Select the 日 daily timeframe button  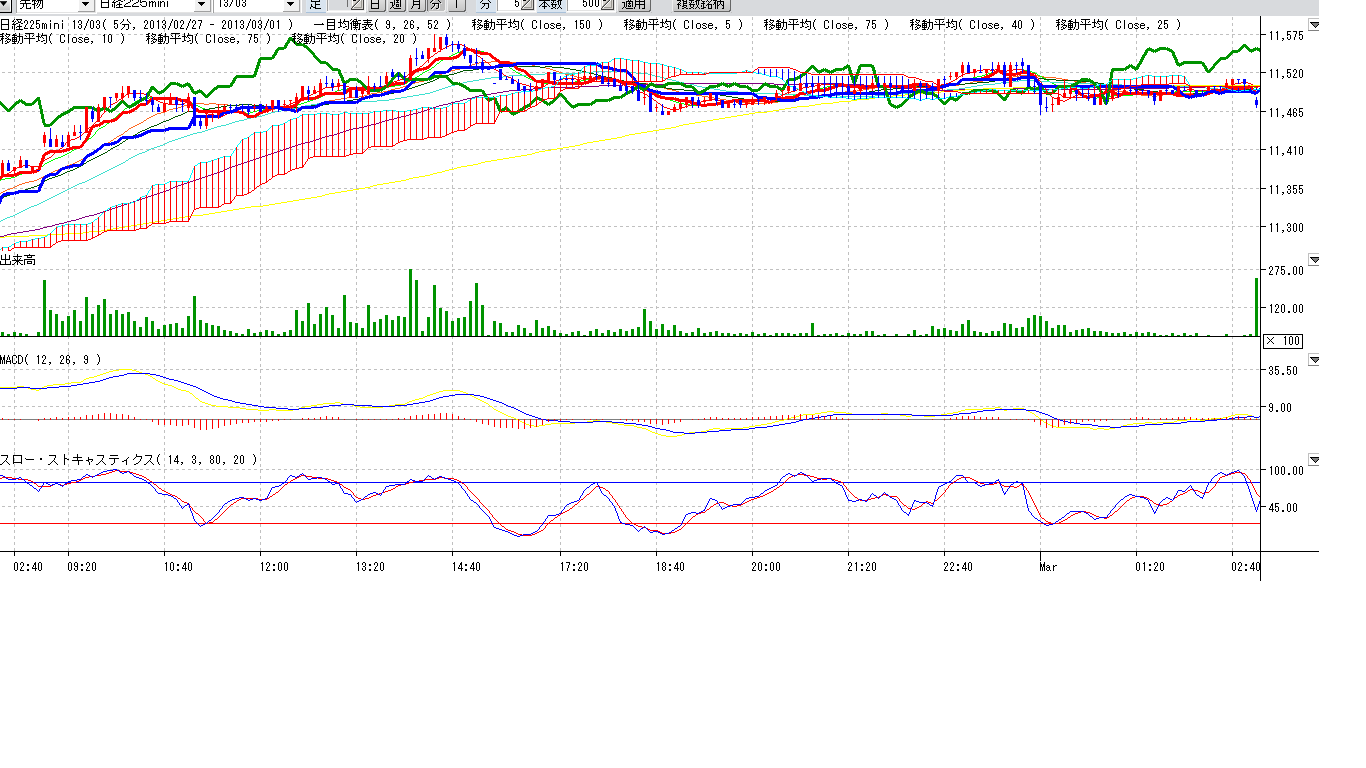(x=375, y=4)
